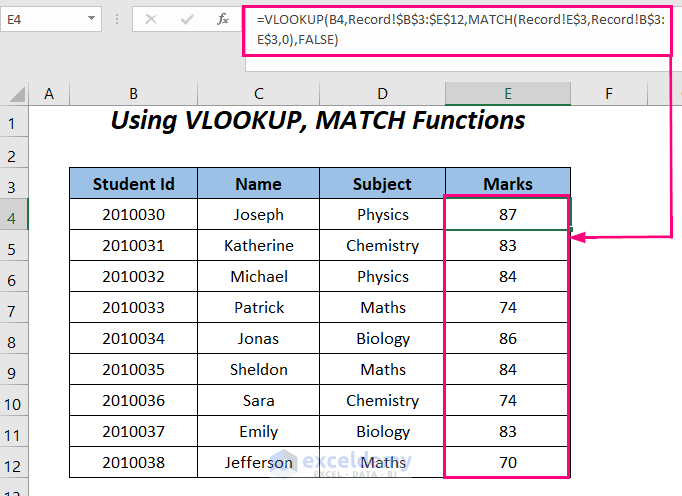Viewport: 682px width, 496px height.
Task: Click the Student Id header cell
Action: [133, 184]
